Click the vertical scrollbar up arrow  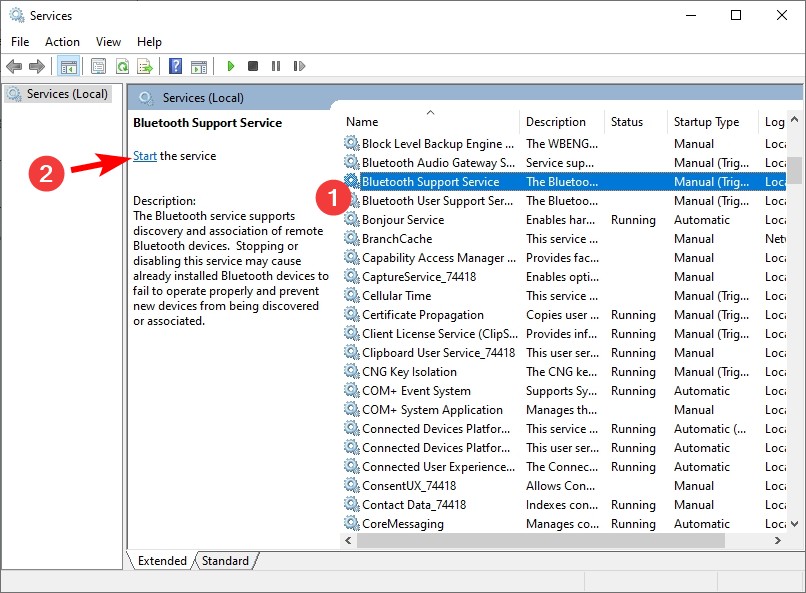pyautogui.click(x=794, y=119)
